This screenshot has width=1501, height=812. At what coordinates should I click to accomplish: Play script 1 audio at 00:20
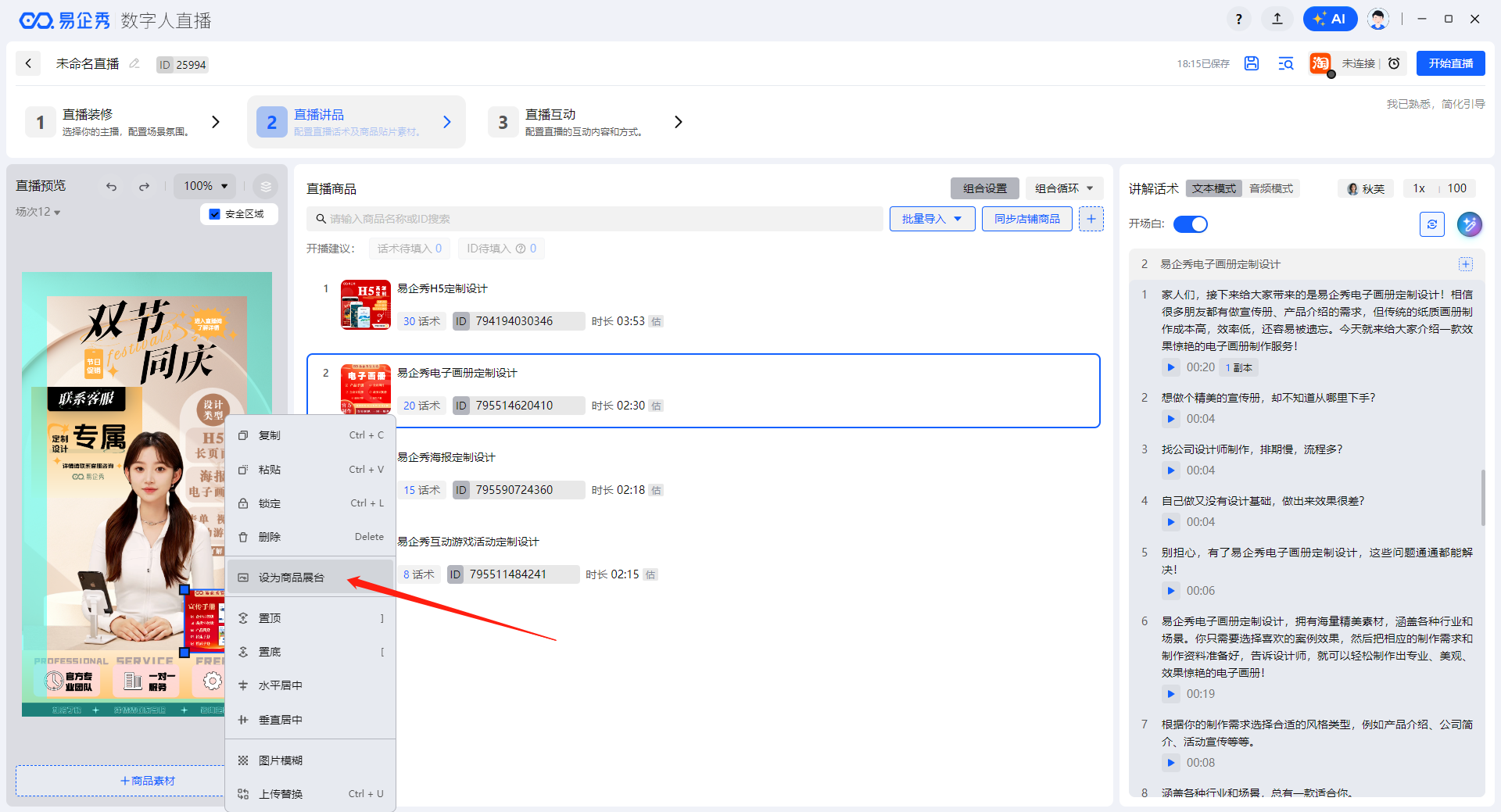click(x=1170, y=367)
